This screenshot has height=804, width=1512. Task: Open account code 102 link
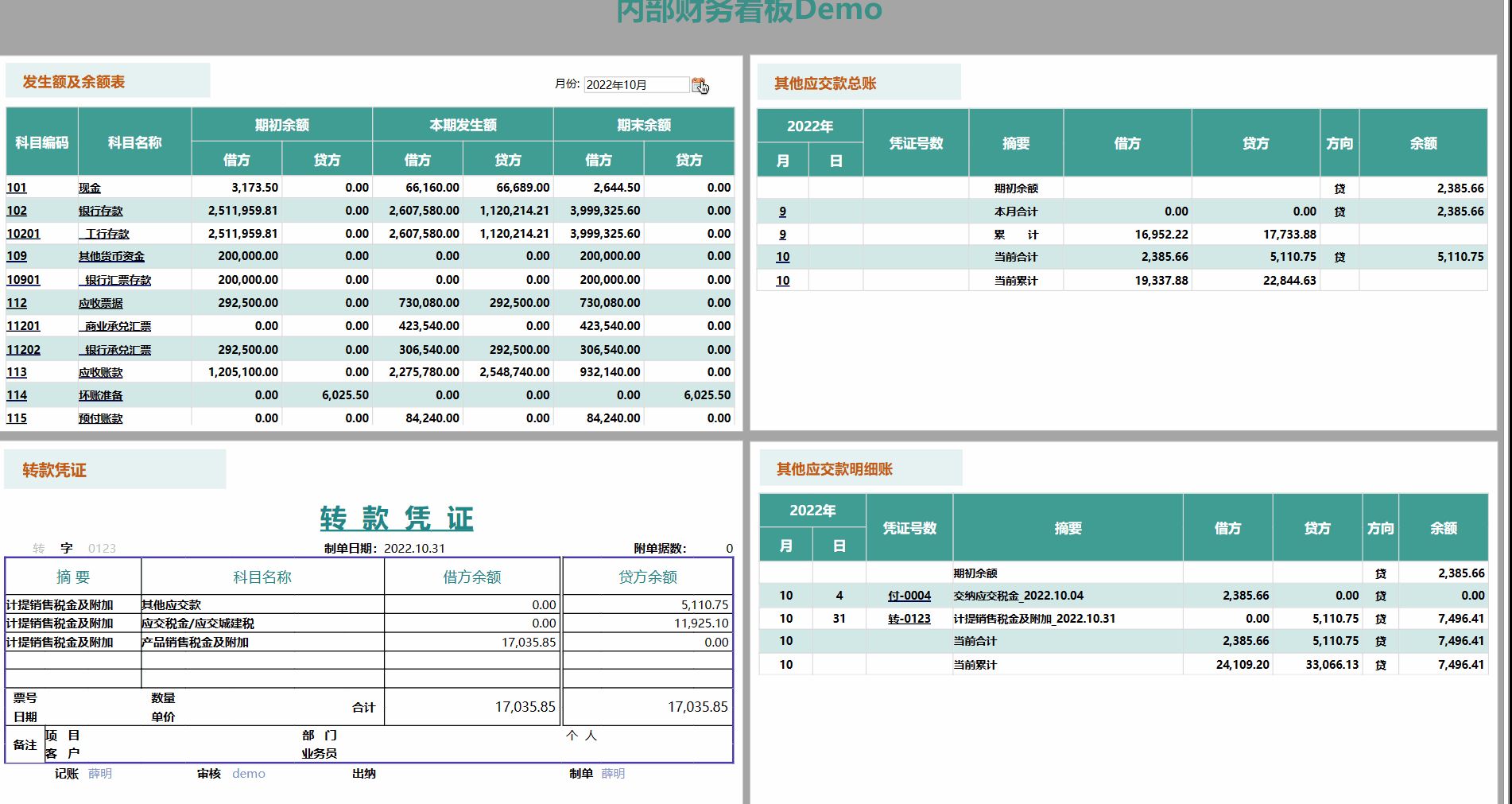coord(17,211)
